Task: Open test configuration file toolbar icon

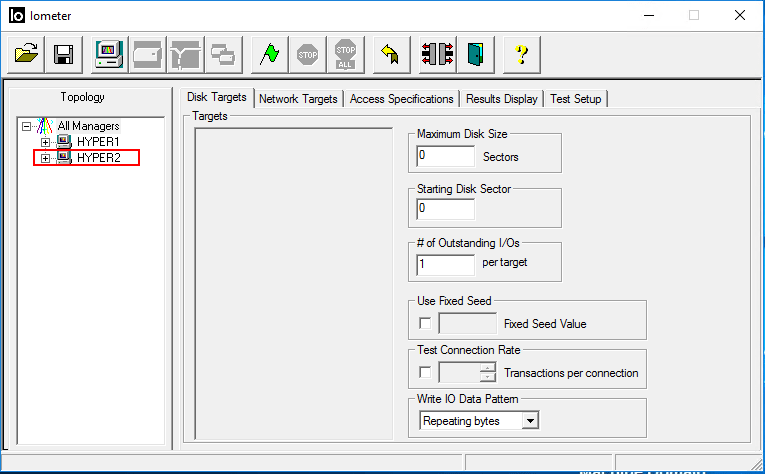Action: pos(26,54)
